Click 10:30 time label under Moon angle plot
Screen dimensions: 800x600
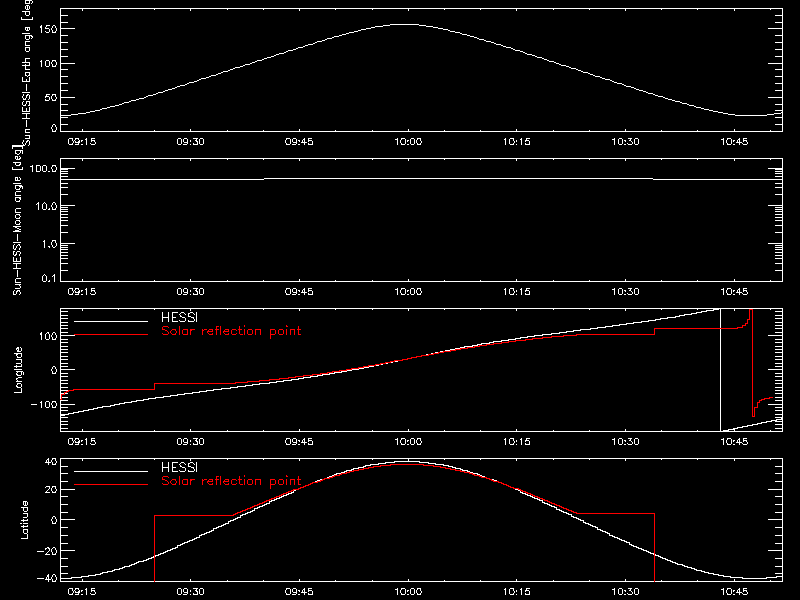tap(626, 292)
